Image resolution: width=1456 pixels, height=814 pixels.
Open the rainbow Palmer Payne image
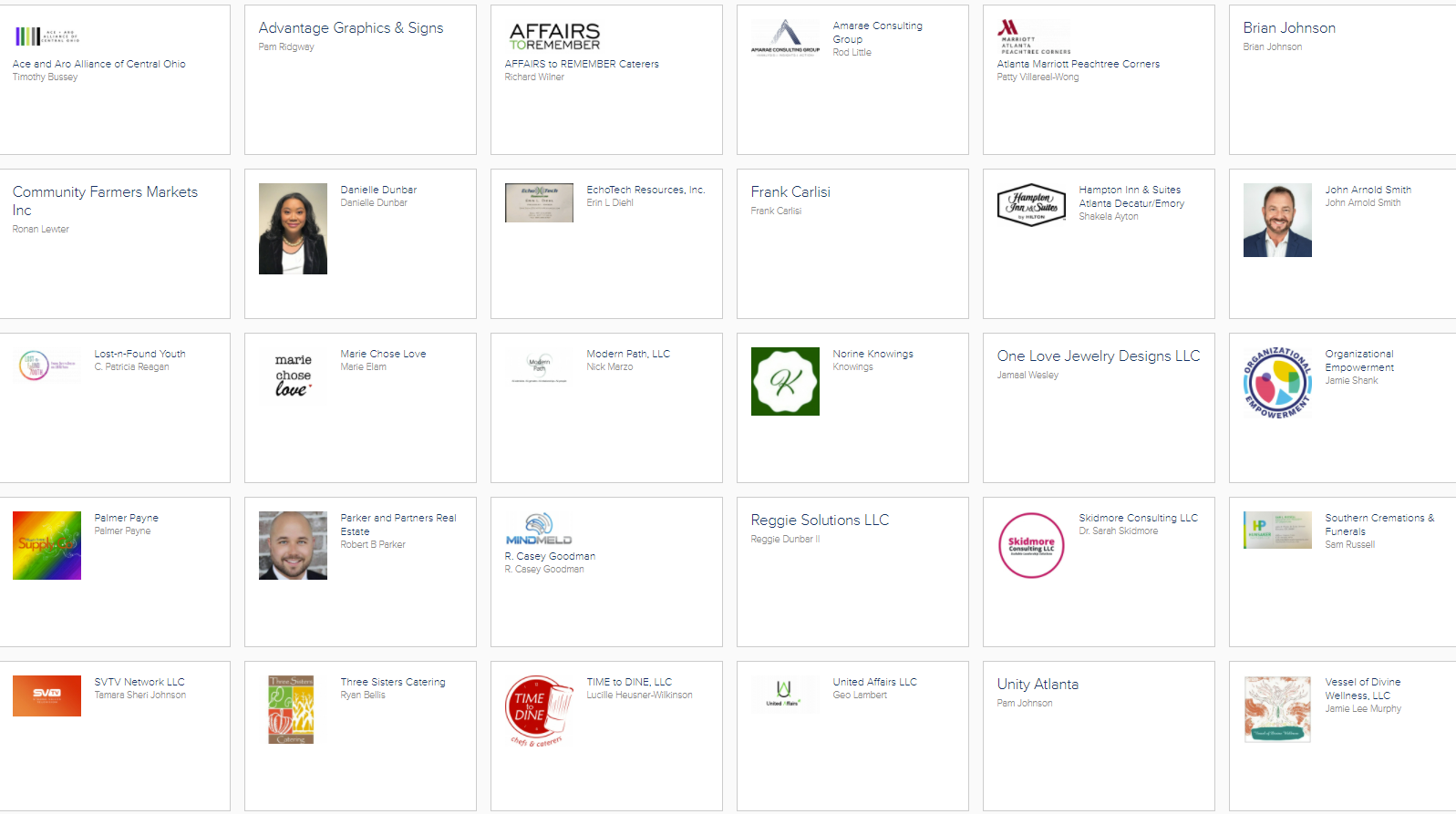pos(46,545)
